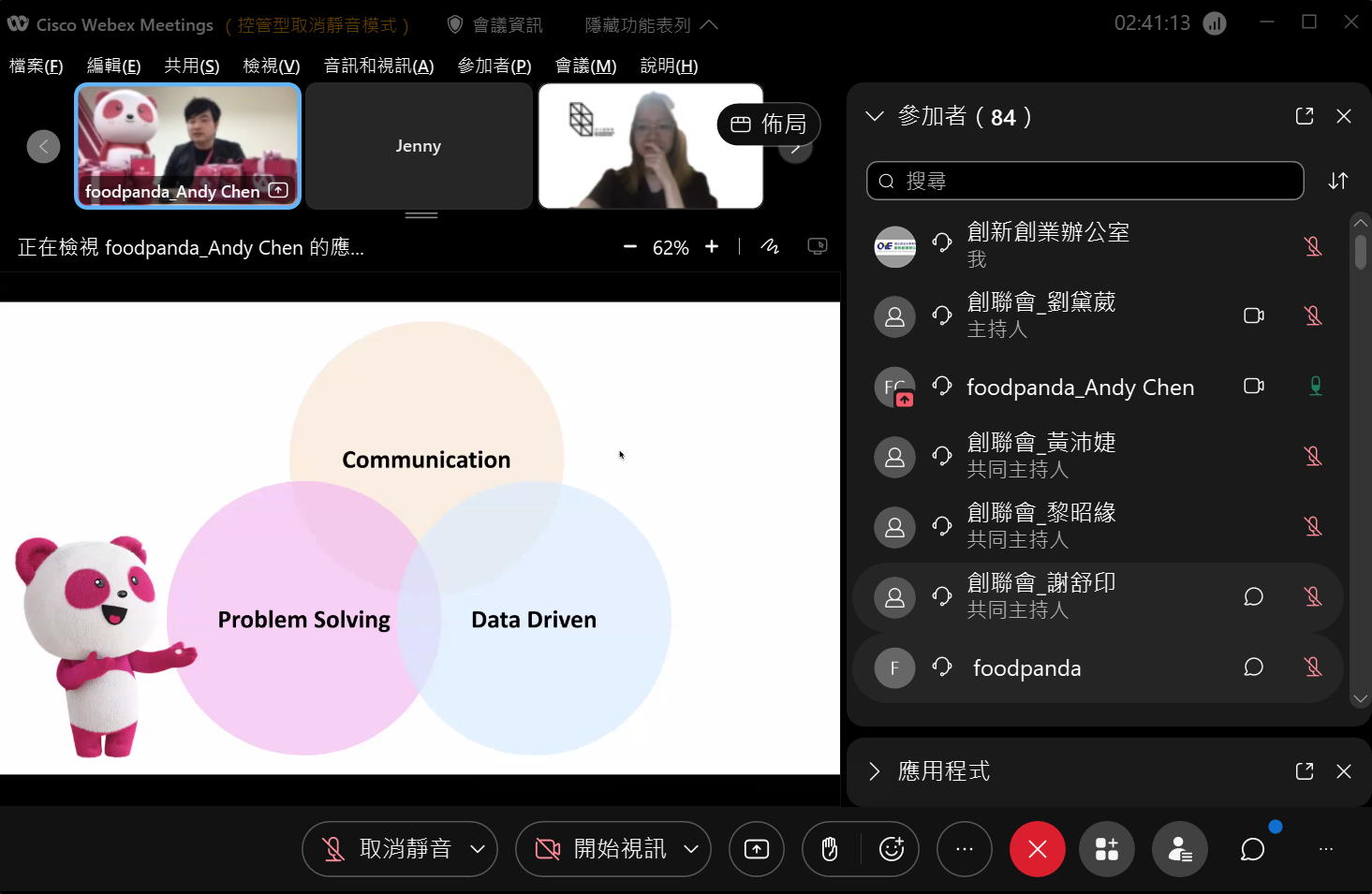Image resolution: width=1372 pixels, height=894 pixels.
Task: Open the apps grid button
Action: click(1107, 849)
